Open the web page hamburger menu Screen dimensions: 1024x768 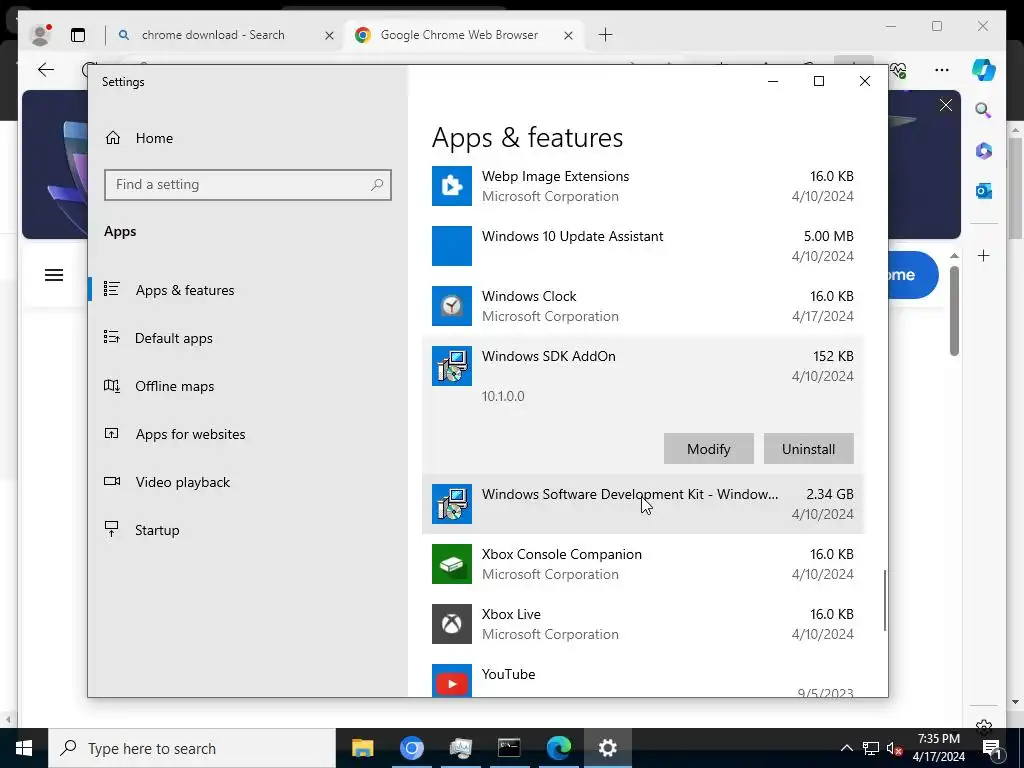pyautogui.click(x=54, y=276)
